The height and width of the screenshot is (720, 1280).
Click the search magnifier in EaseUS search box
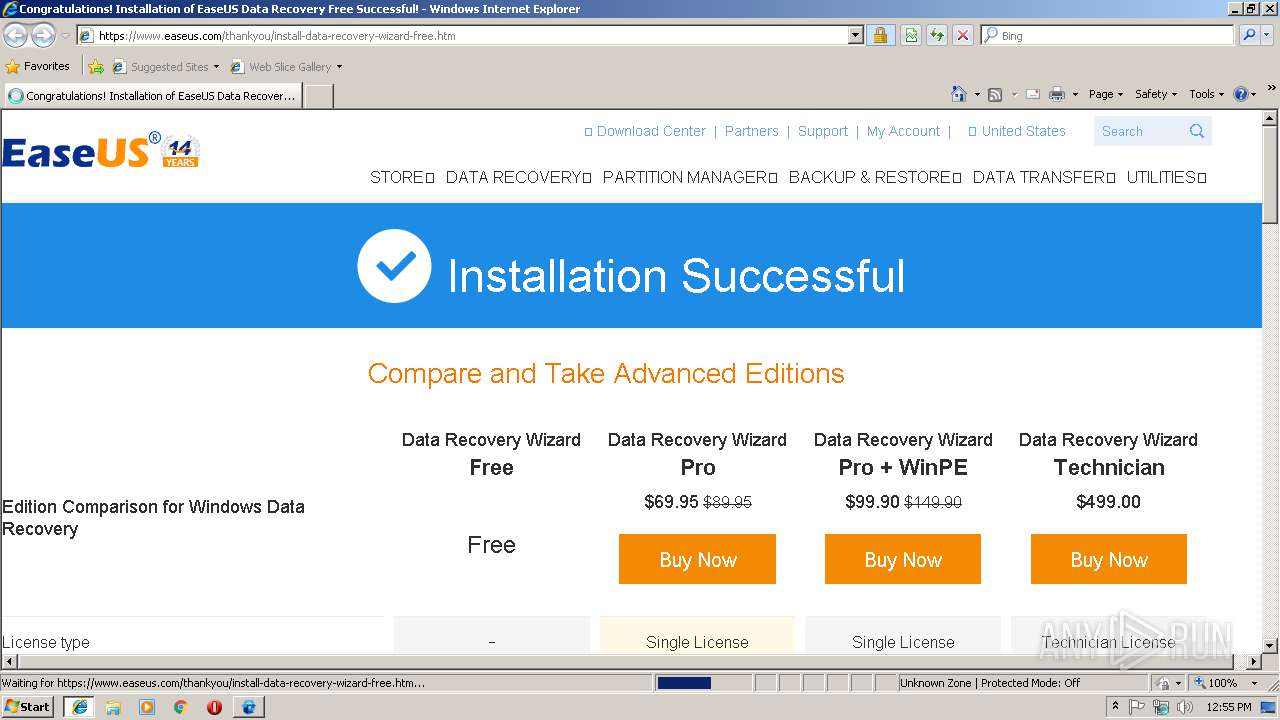click(x=1197, y=131)
